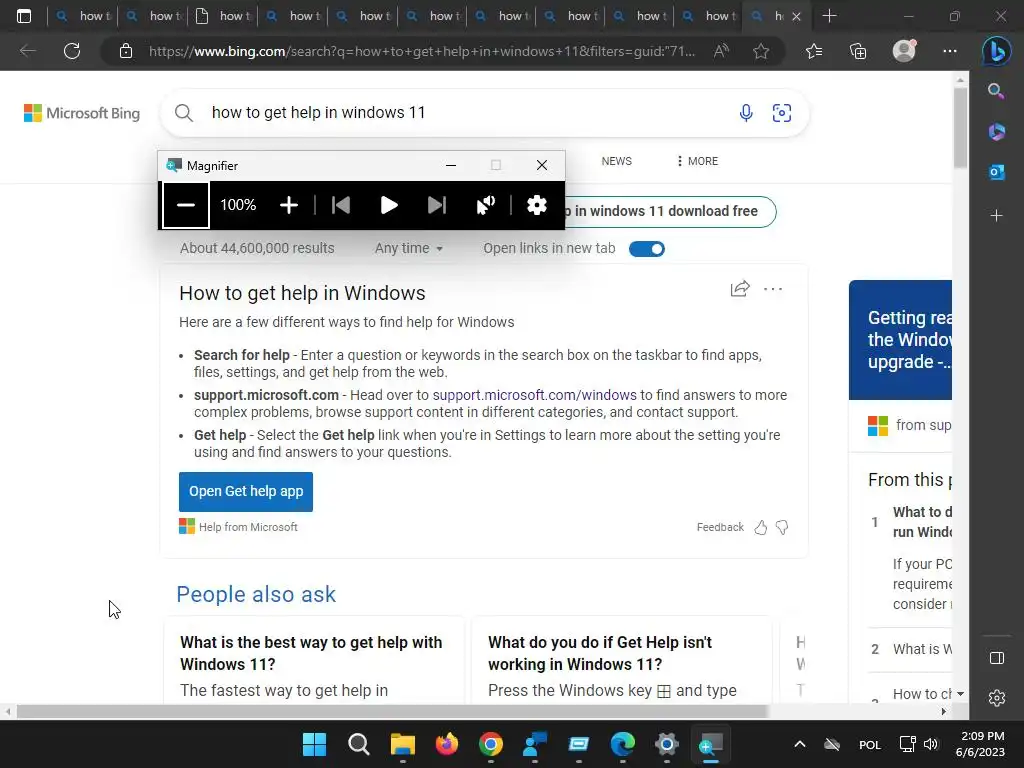Open the Any time filter dropdown
This screenshot has height=768, width=1024.
(x=409, y=249)
